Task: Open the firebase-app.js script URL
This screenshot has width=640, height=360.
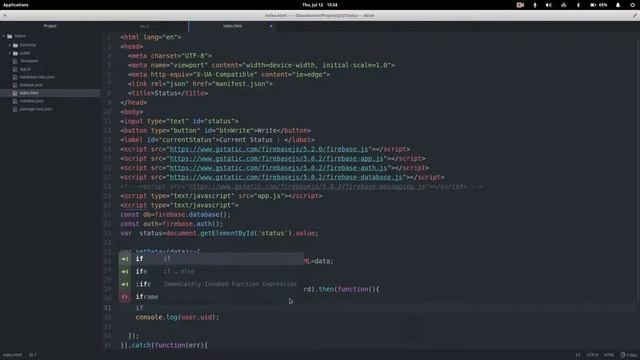Action: [x=276, y=159]
